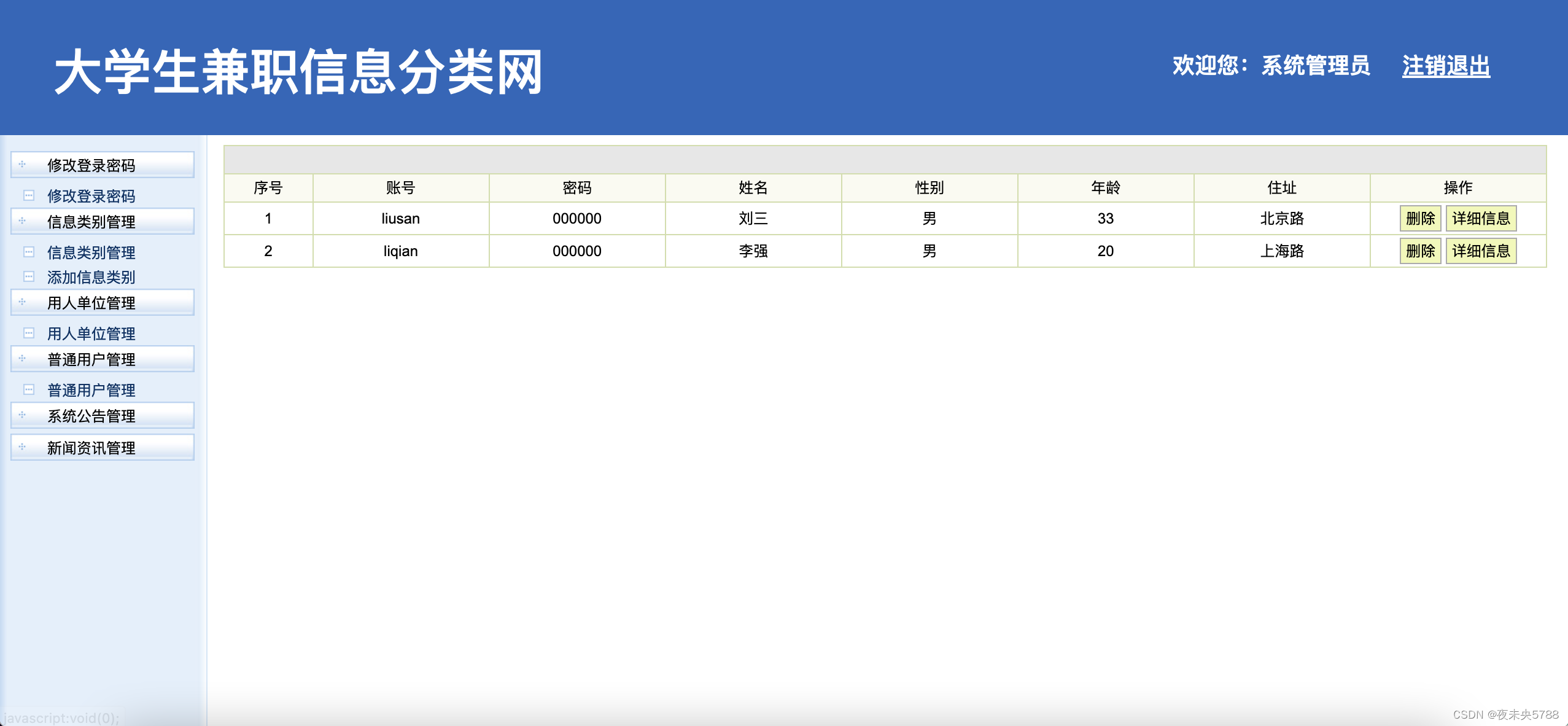Click the plus icon beside 信息类别管理 header
The image size is (1568, 726).
22,221
